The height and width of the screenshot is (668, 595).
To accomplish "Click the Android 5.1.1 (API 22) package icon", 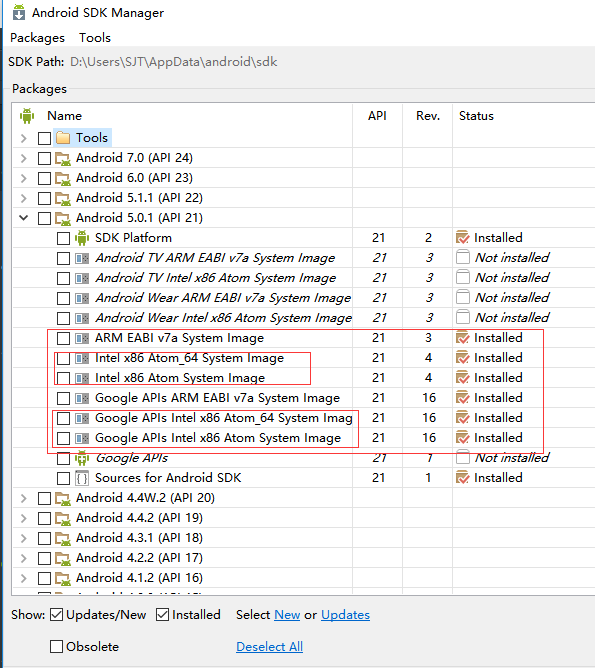I will coord(63,198).
